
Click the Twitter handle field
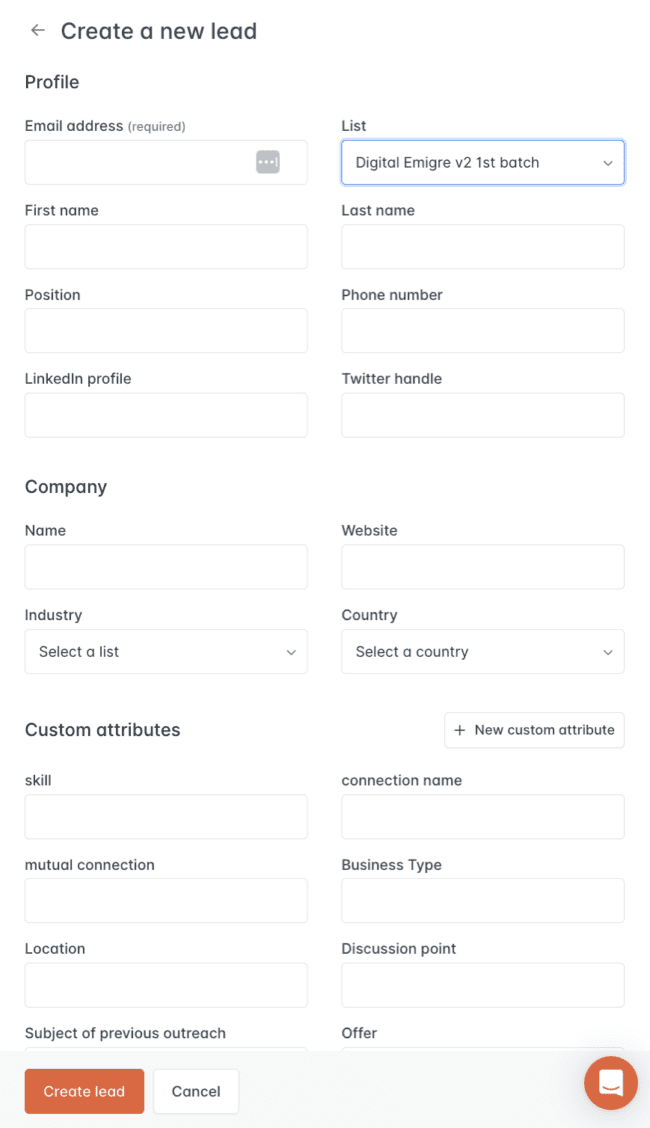(482, 414)
